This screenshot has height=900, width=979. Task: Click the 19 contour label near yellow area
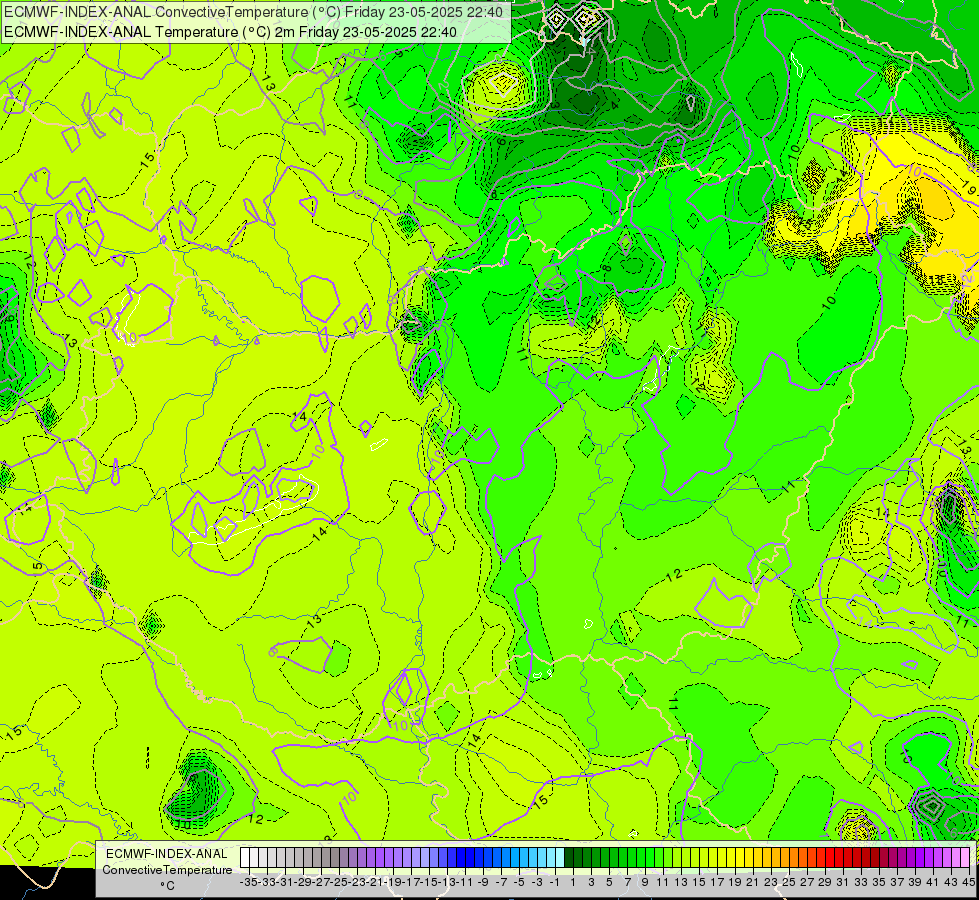(969, 186)
